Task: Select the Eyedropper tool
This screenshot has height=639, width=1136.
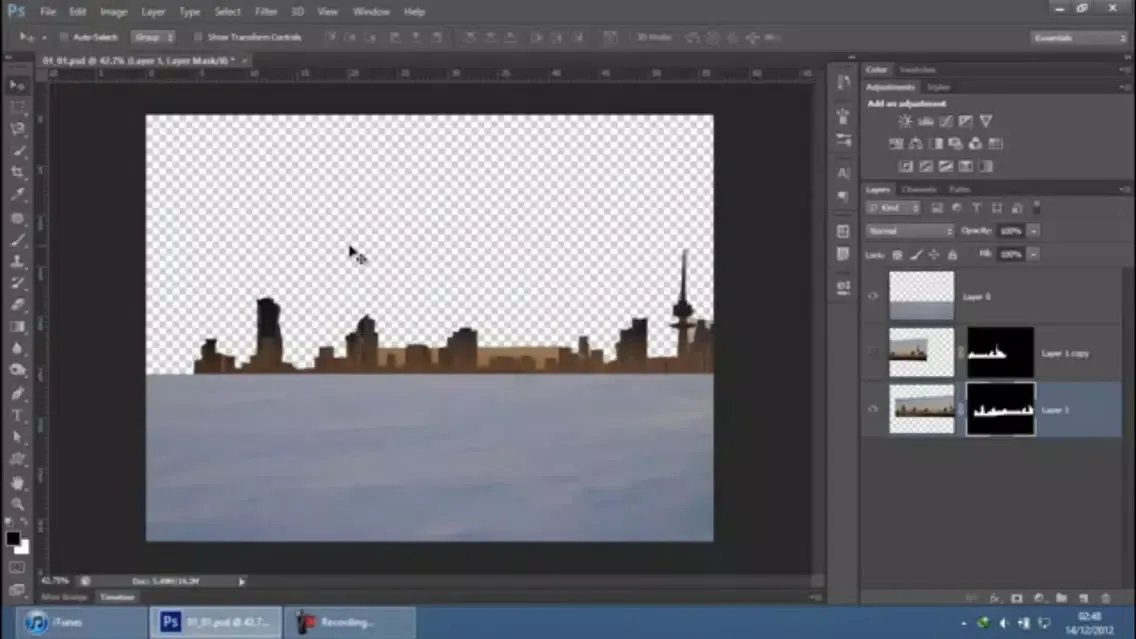Action: (17, 194)
